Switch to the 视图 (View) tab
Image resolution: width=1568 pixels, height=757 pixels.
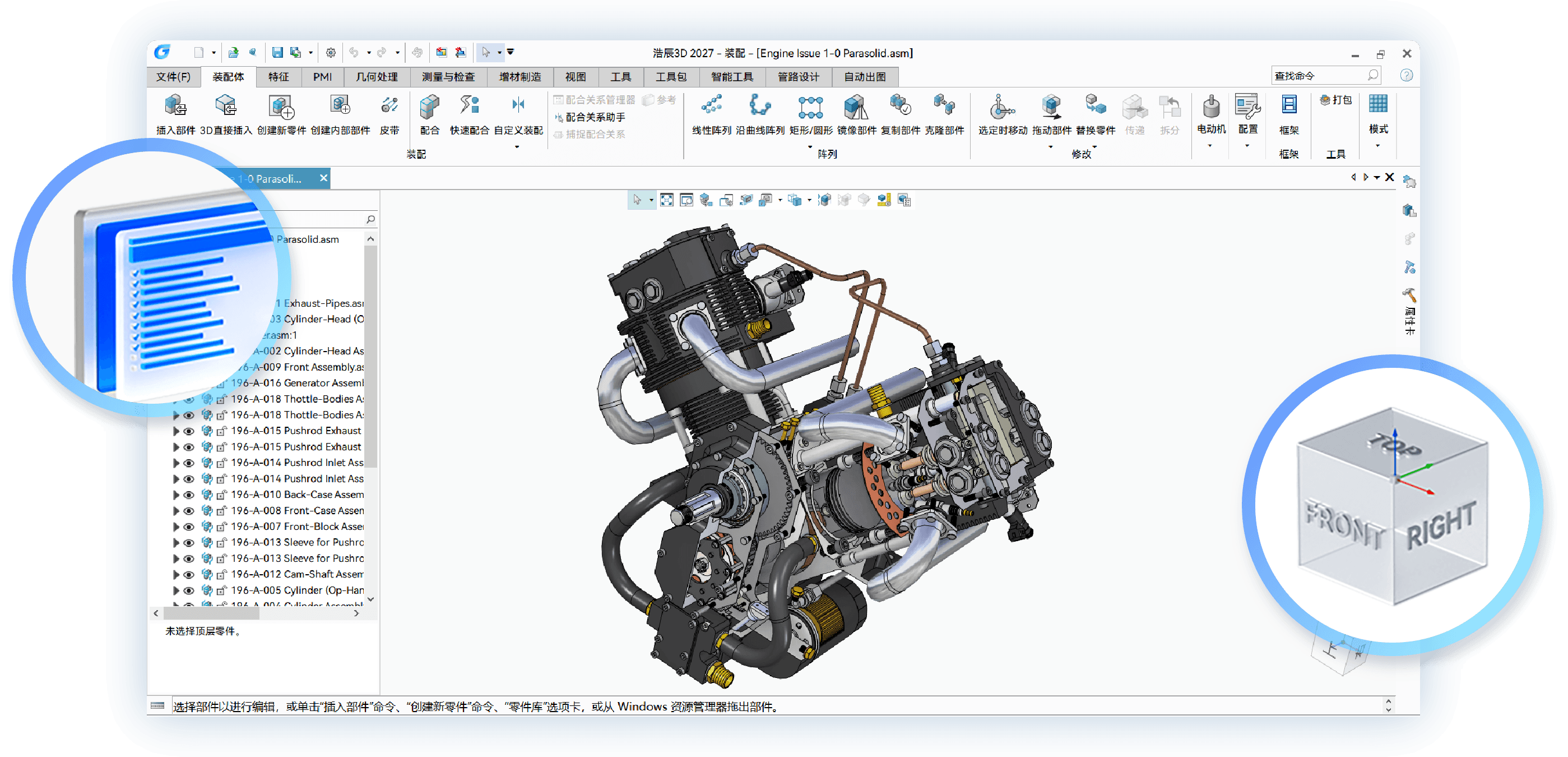[x=575, y=77]
